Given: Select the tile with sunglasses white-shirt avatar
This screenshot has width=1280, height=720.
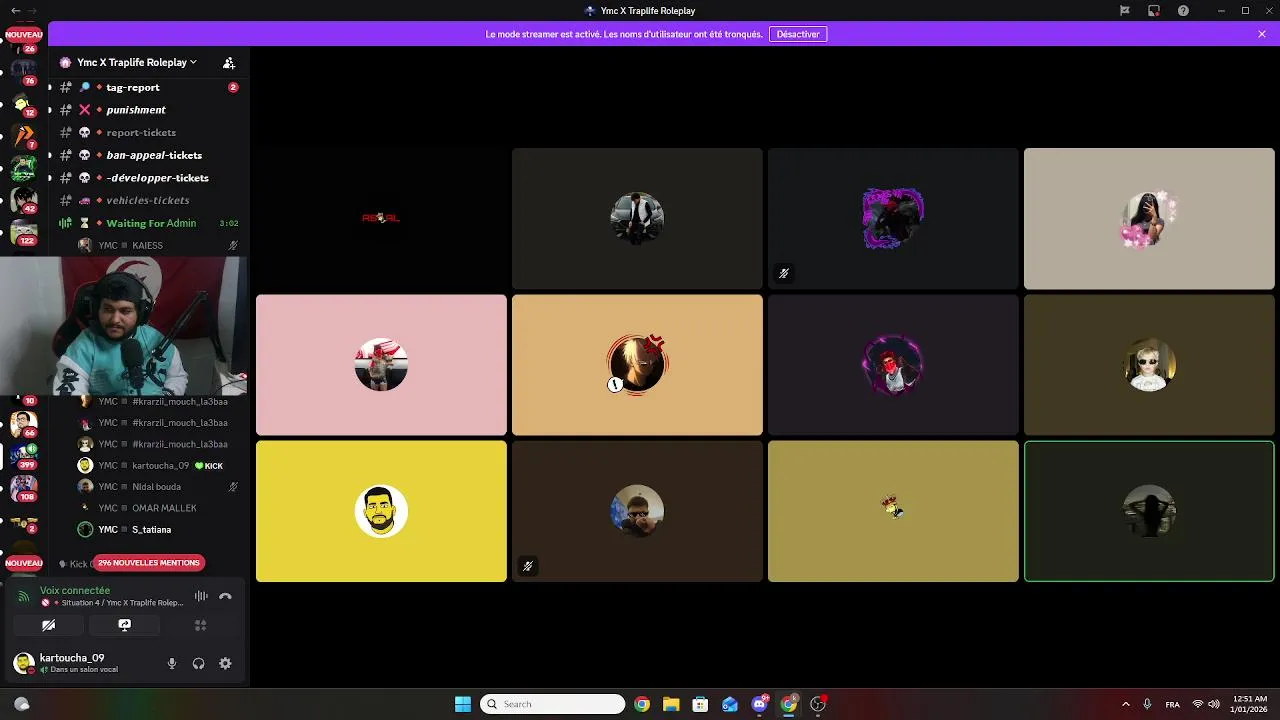Looking at the screenshot, I should pos(1149,365).
